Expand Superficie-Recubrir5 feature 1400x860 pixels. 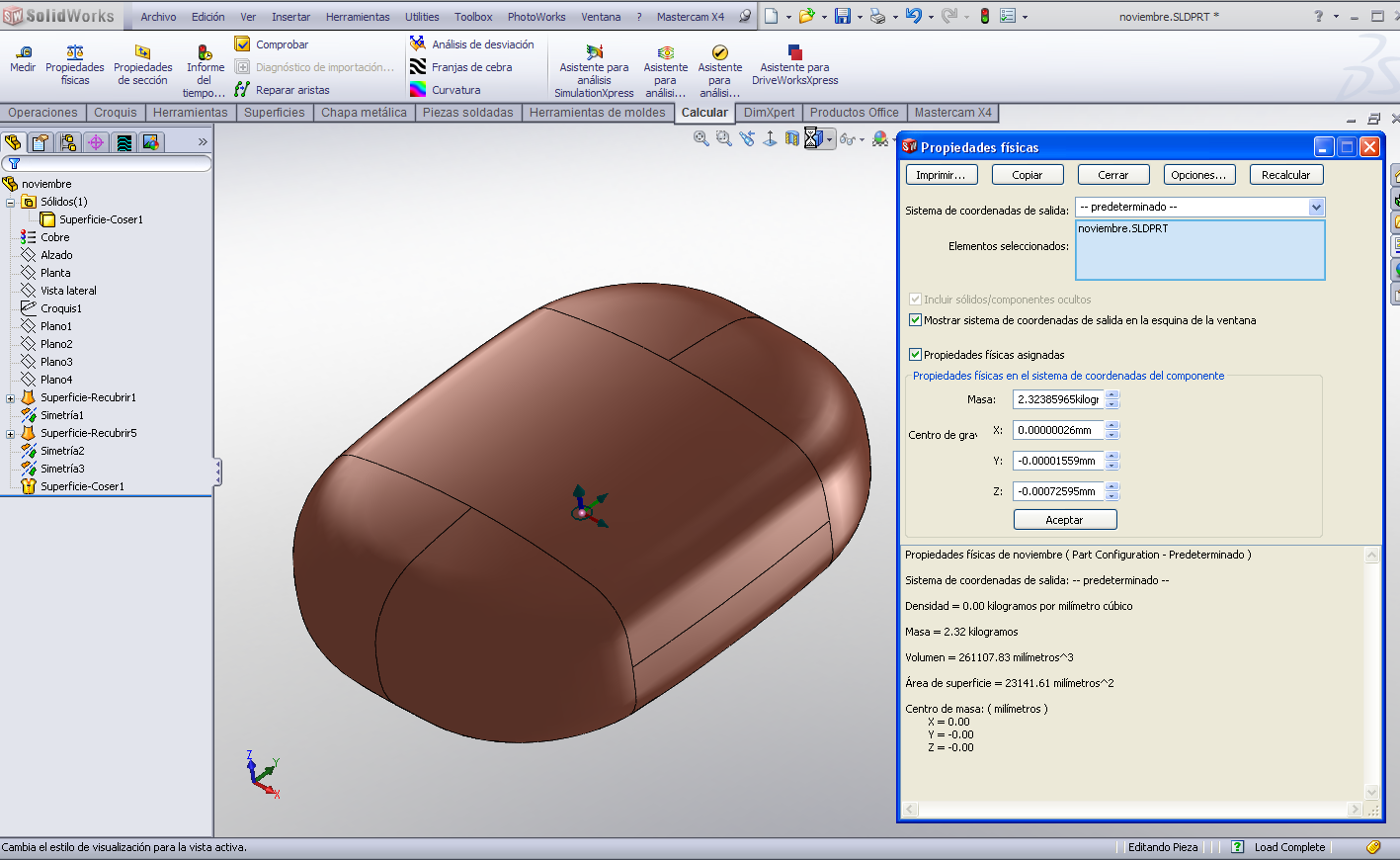pyautogui.click(x=11, y=433)
